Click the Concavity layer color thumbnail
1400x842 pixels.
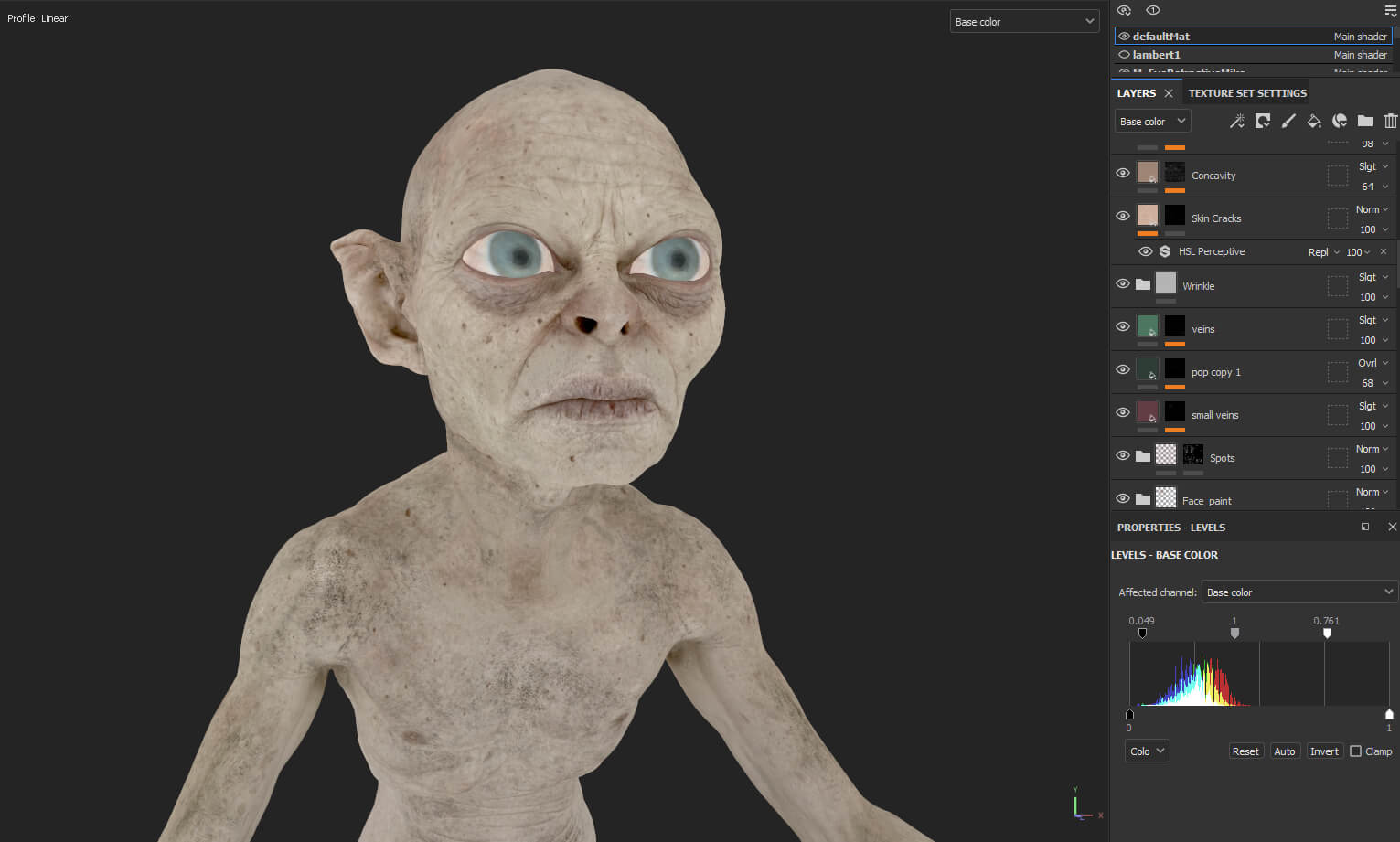1148,172
